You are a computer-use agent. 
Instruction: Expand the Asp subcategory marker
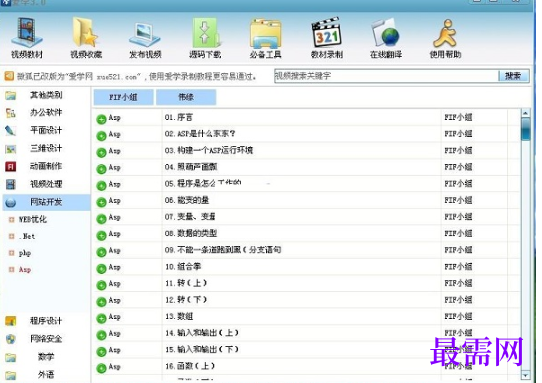pos(11,270)
